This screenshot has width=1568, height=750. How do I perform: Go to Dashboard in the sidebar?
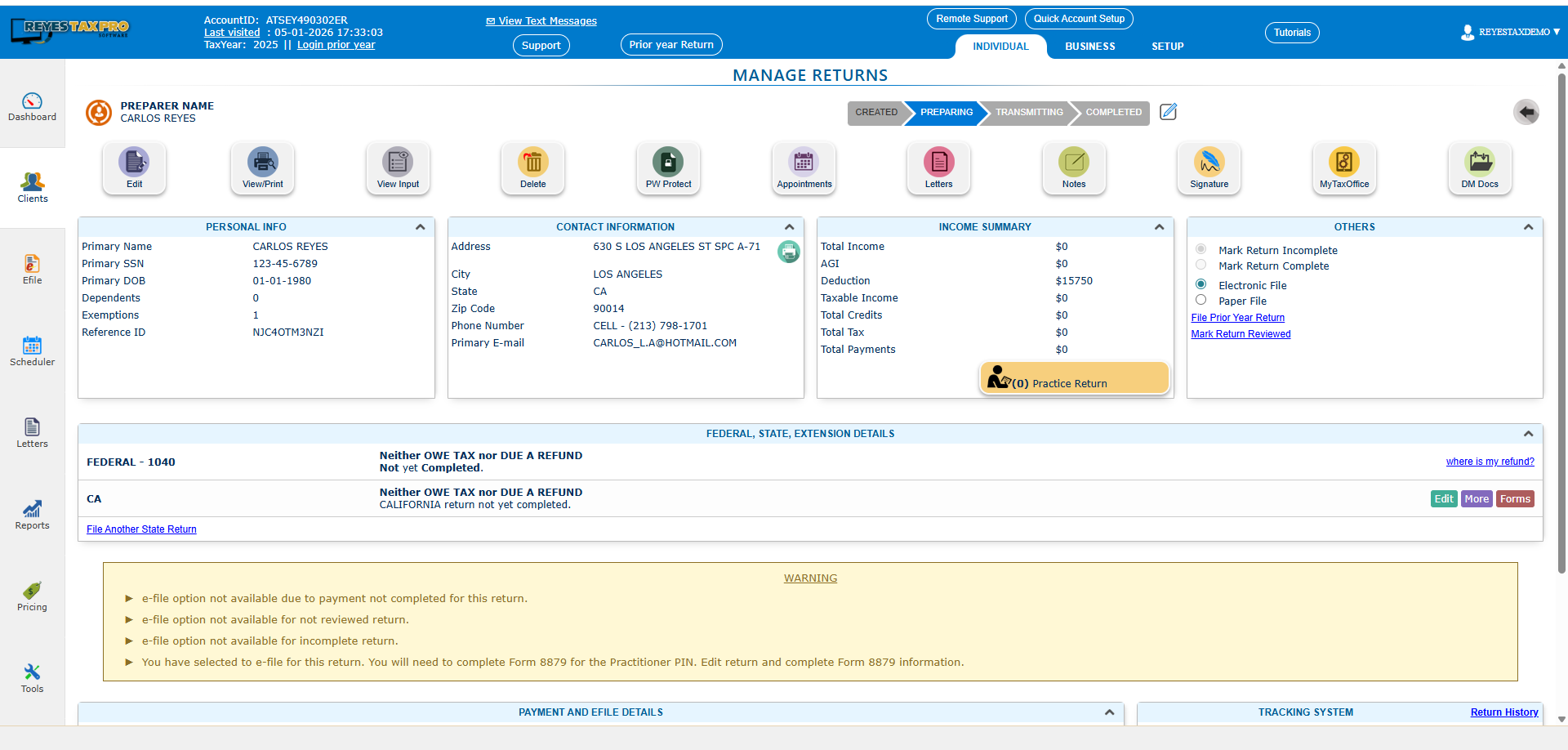32,107
